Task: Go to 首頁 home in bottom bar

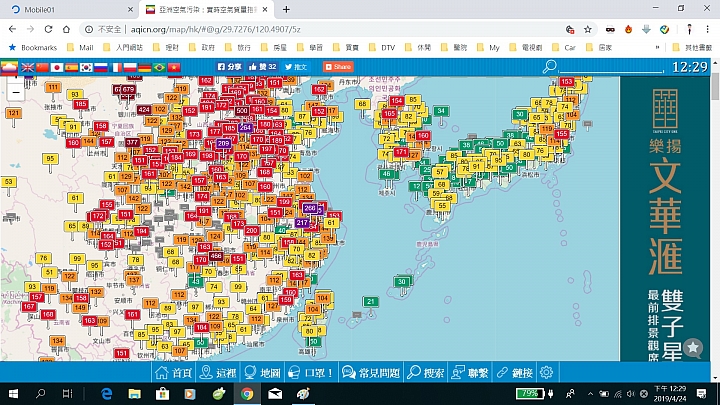Action: (175, 372)
